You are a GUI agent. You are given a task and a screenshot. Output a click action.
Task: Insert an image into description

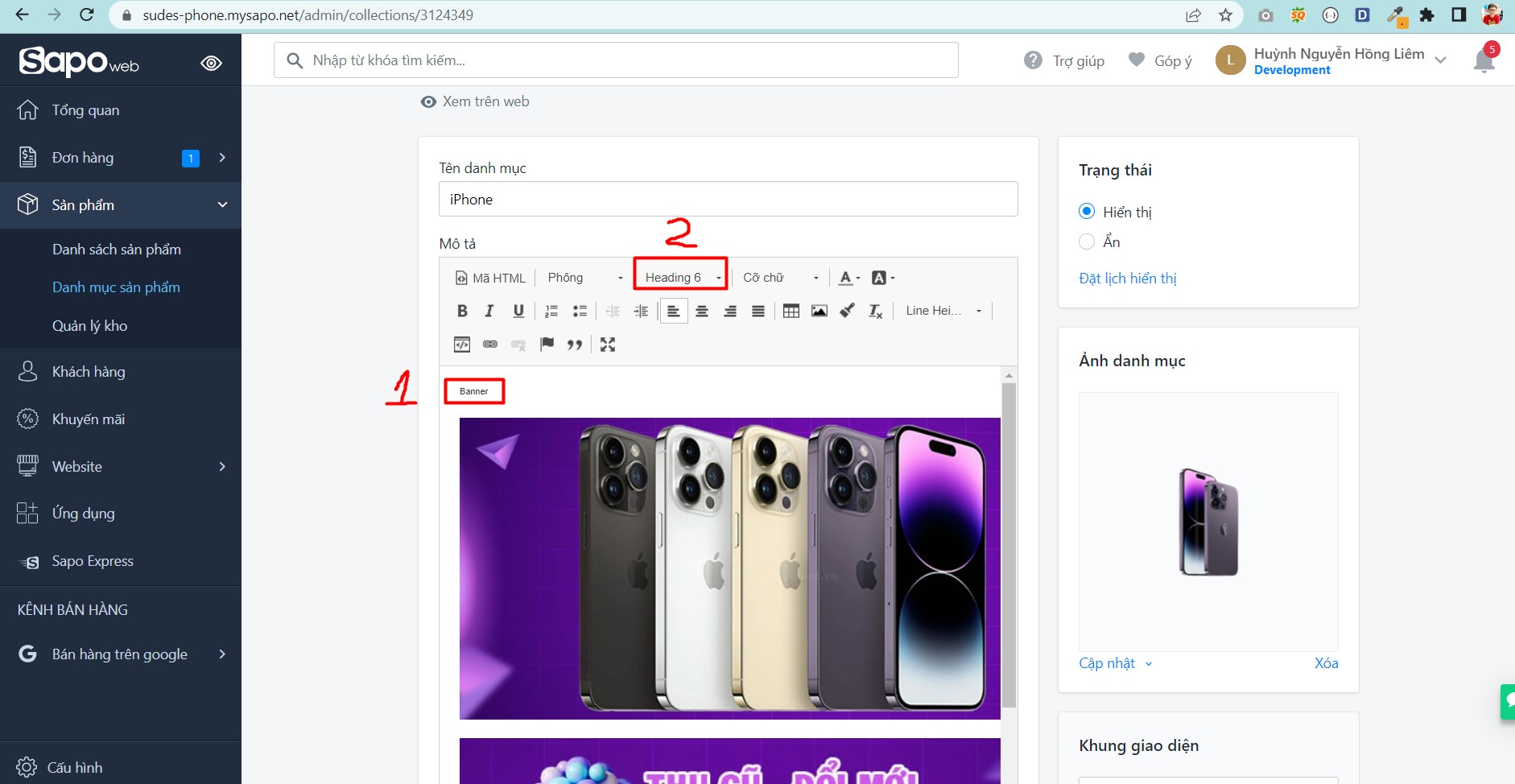point(819,311)
